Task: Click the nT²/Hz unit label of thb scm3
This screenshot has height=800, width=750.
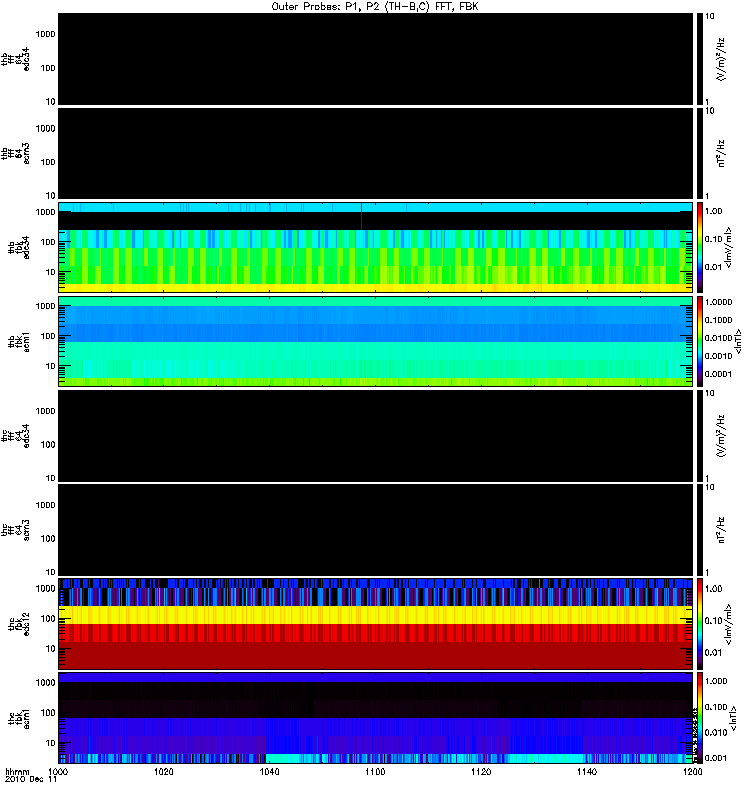Action: (x=720, y=154)
